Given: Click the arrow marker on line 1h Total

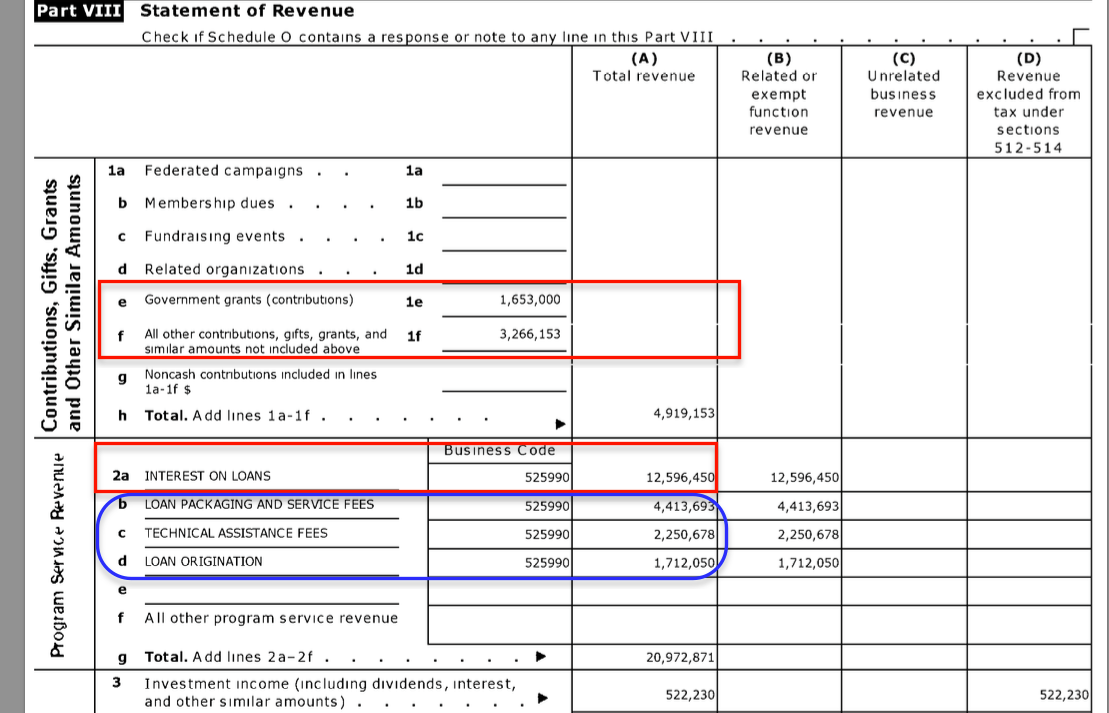Looking at the screenshot, I should 560,422.
